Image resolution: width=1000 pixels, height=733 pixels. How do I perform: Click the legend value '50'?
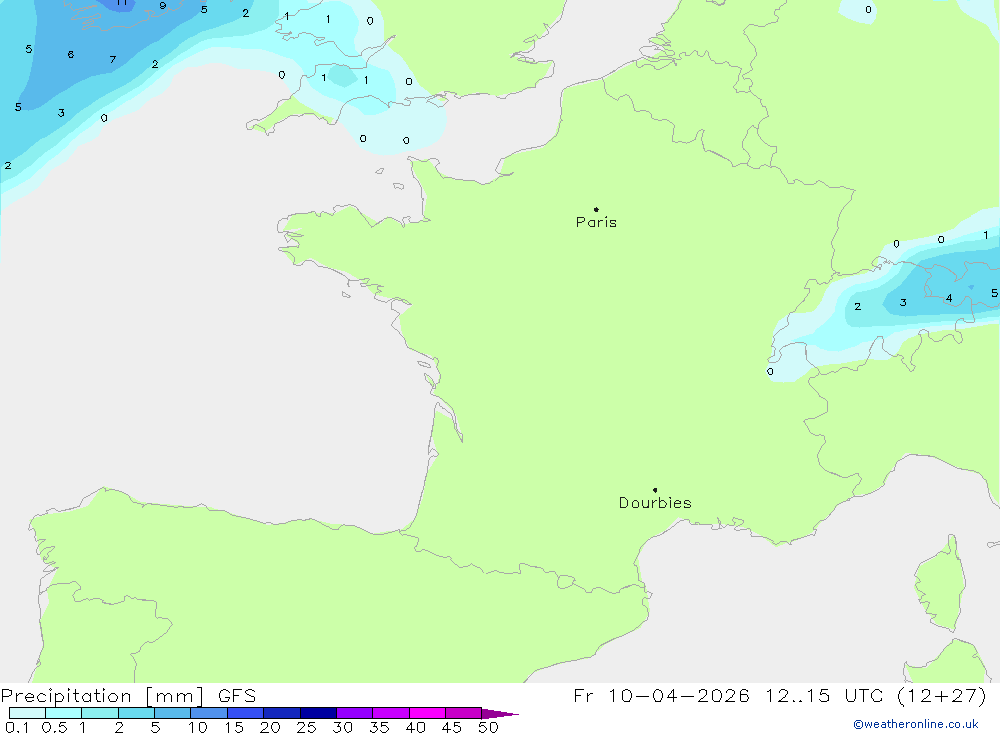(x=488, y=727)
